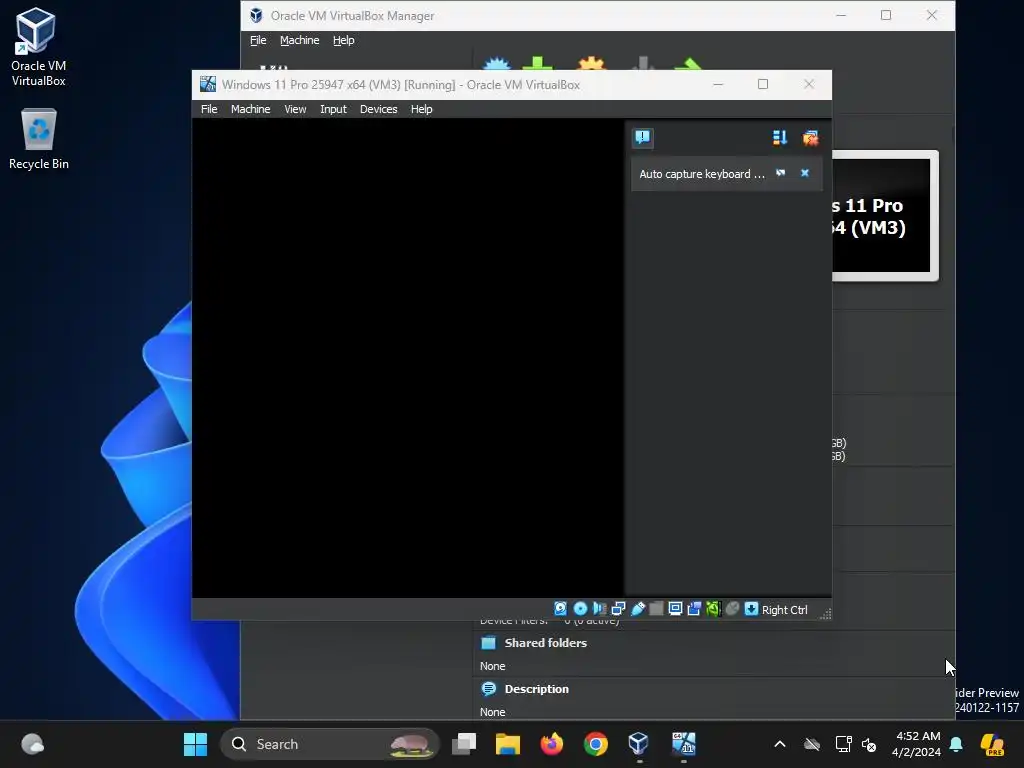This screenshot has width=1024, height=768.
Task: Click the network tray icon
Action: 843,744
